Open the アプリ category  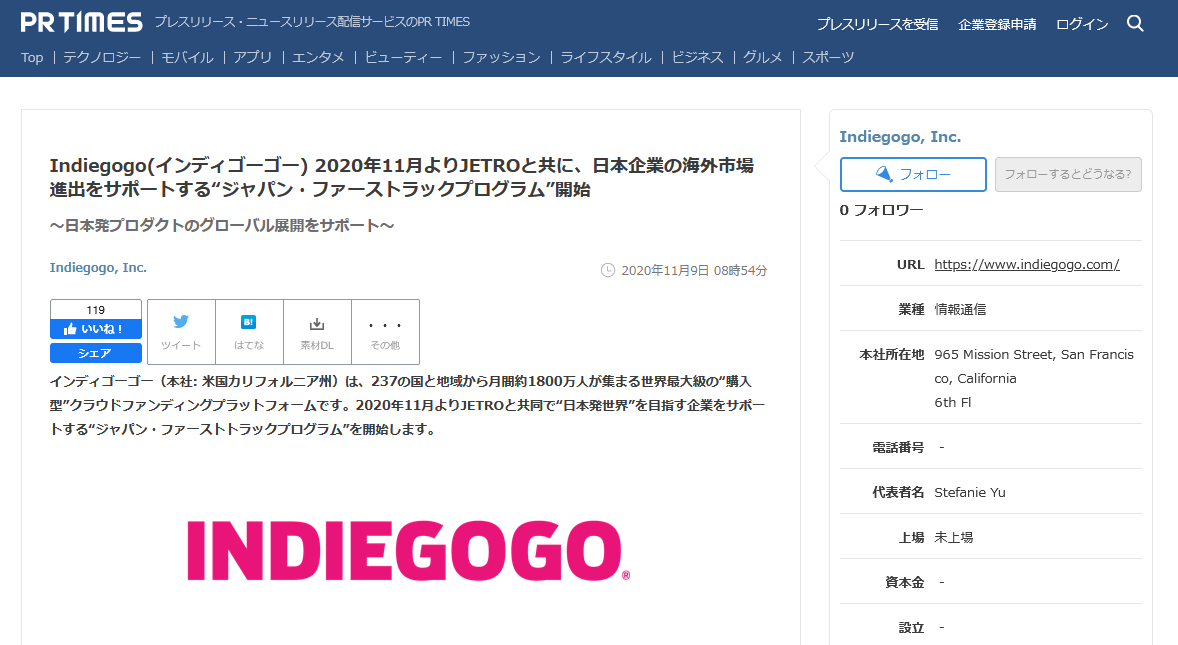252,58
